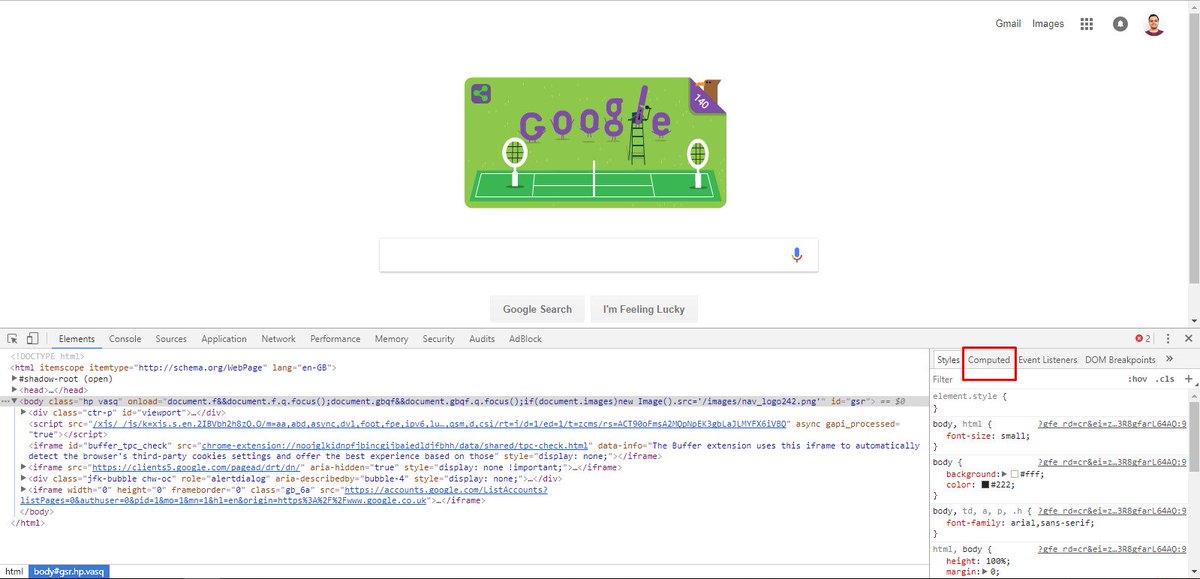Click the tennis Google doodle image
Screen dimensions: 1200x579
click(596, 142)
